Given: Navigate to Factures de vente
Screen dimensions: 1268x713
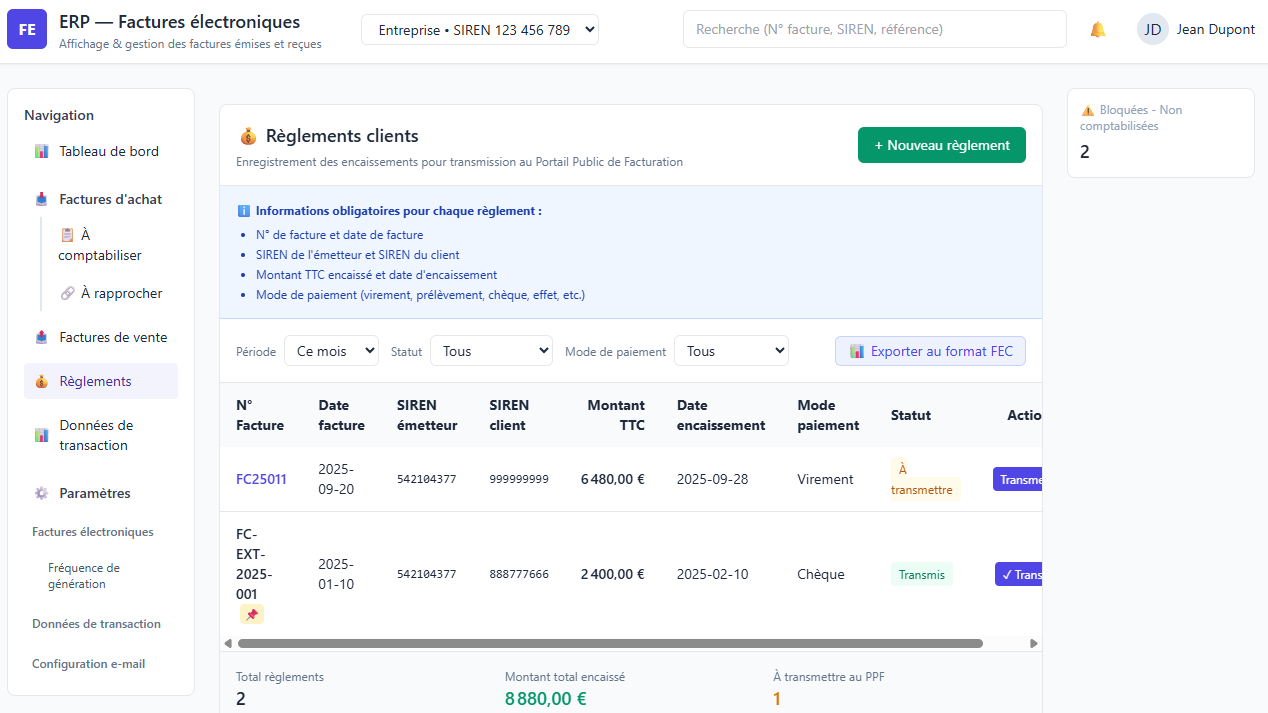Looking at the screenshot, I should click(x=101, y=338).
